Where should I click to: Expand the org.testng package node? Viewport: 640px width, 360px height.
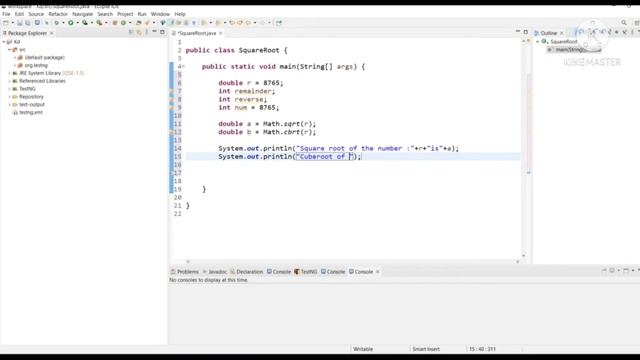click(15, 65)
